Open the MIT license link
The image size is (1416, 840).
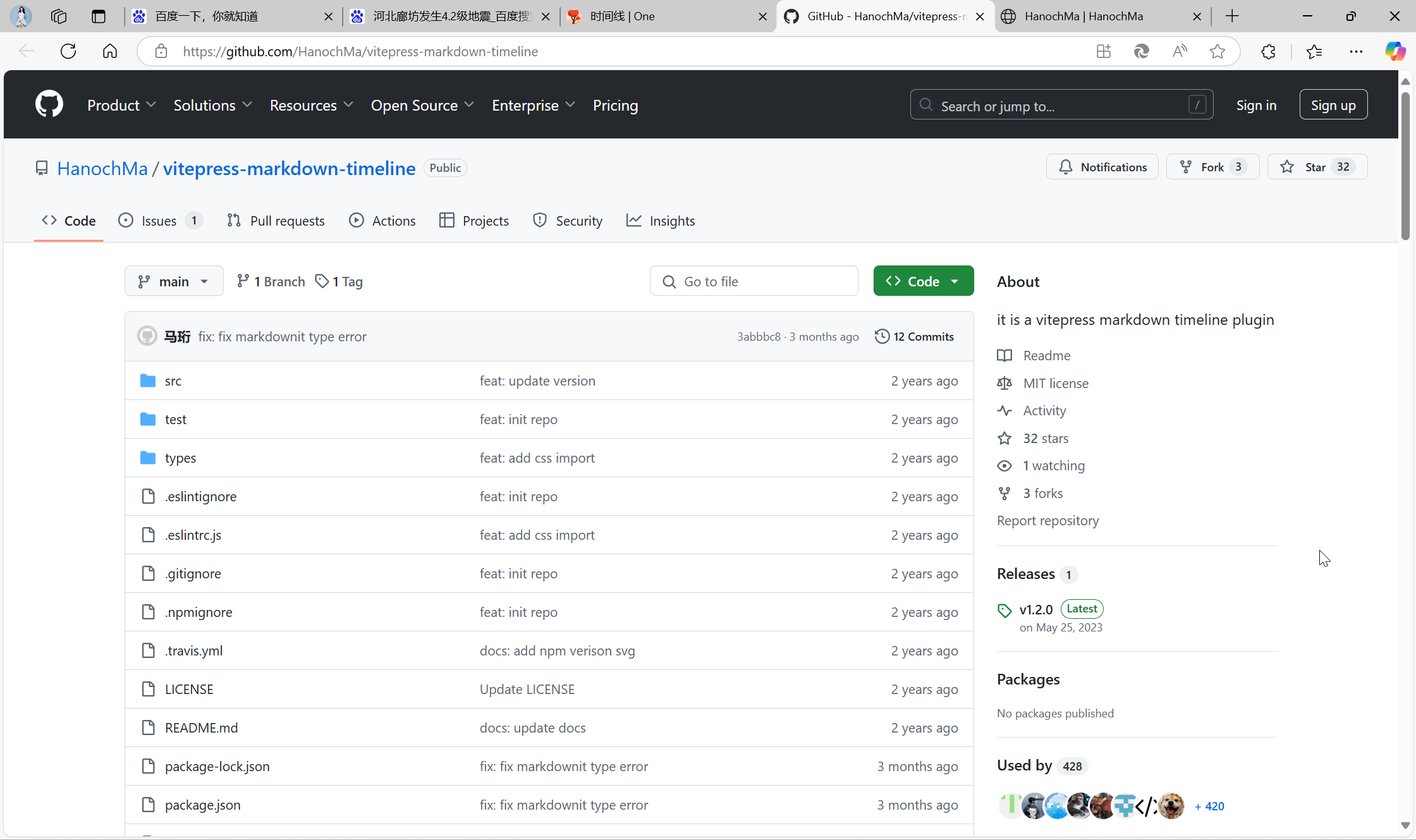[x=1055, y=383]
